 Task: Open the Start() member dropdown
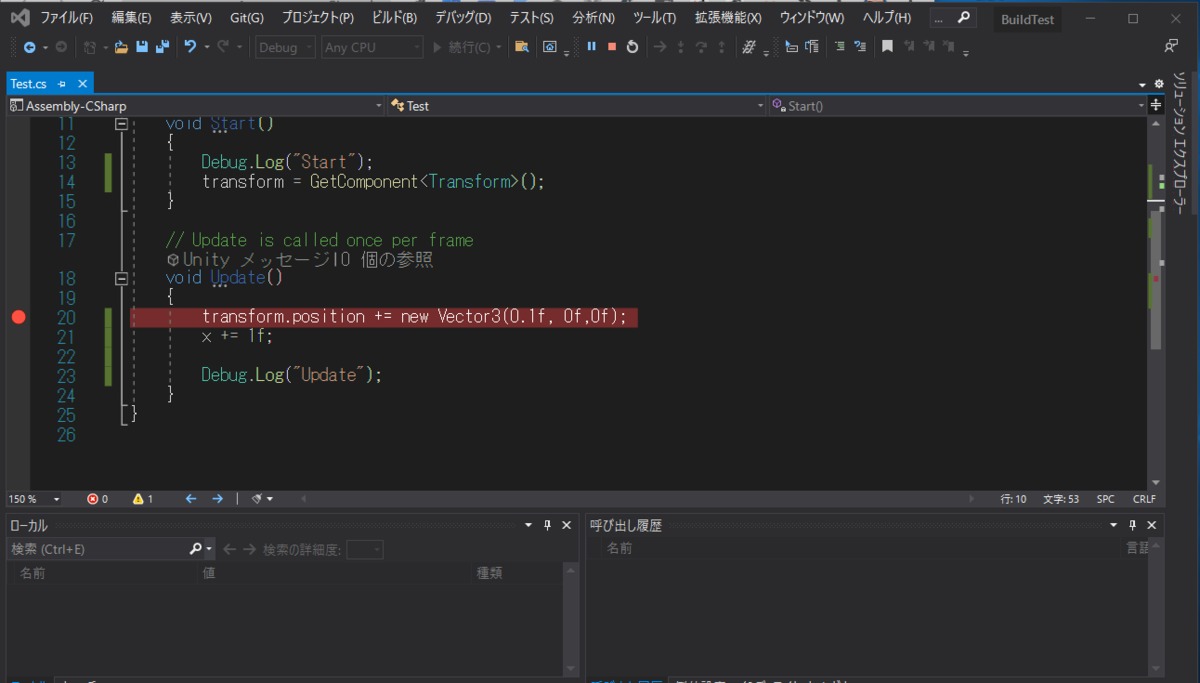click(958, 105)
